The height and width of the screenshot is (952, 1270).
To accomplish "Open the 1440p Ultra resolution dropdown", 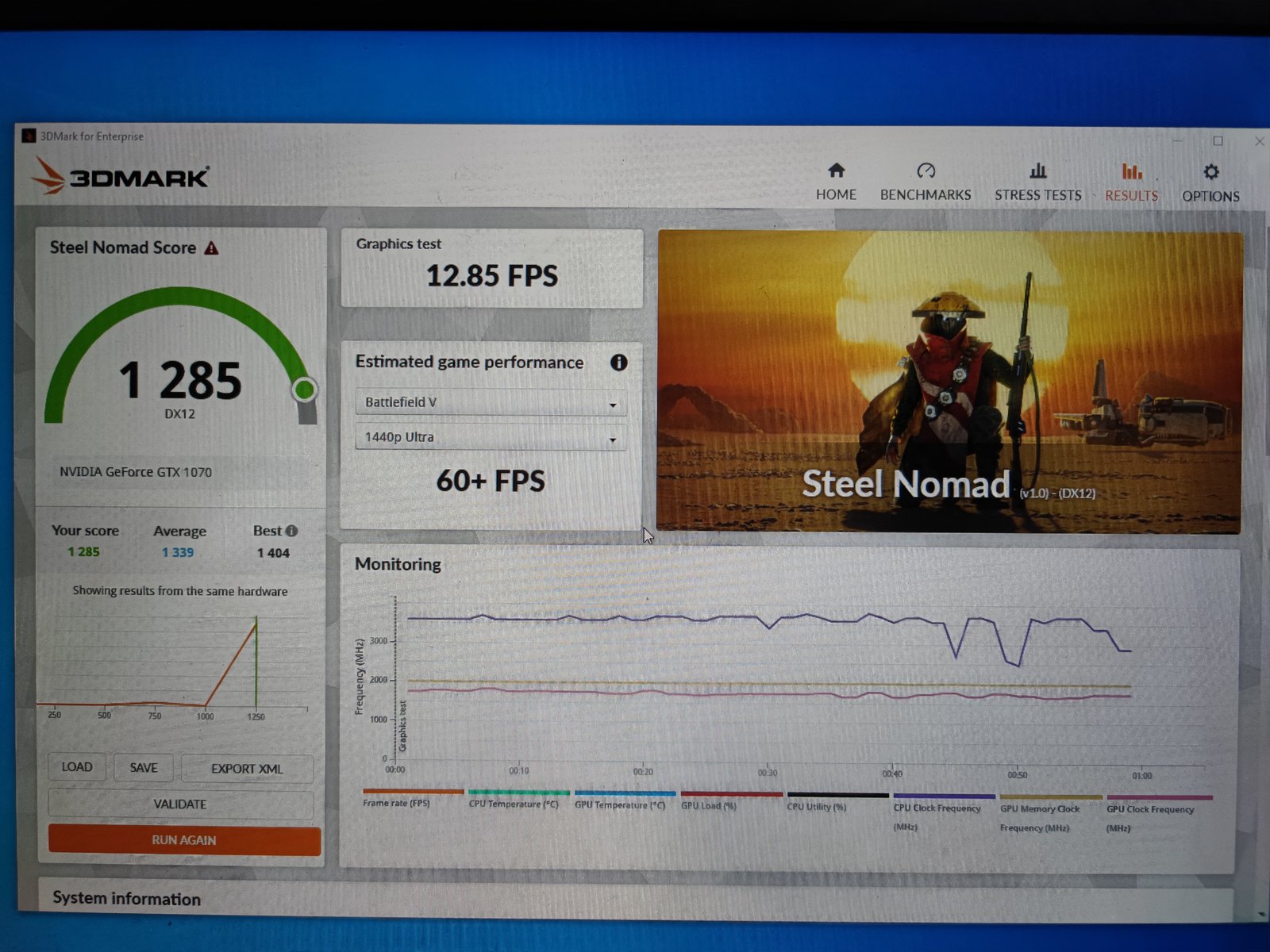I will (491, 437).
